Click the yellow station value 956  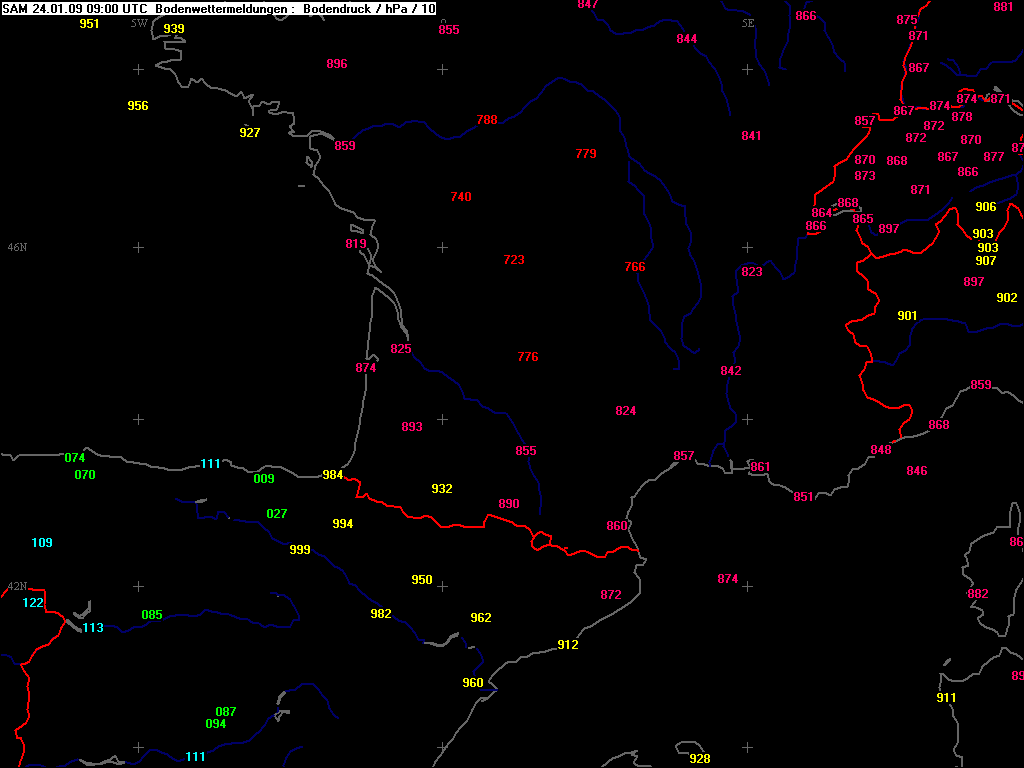138,106
